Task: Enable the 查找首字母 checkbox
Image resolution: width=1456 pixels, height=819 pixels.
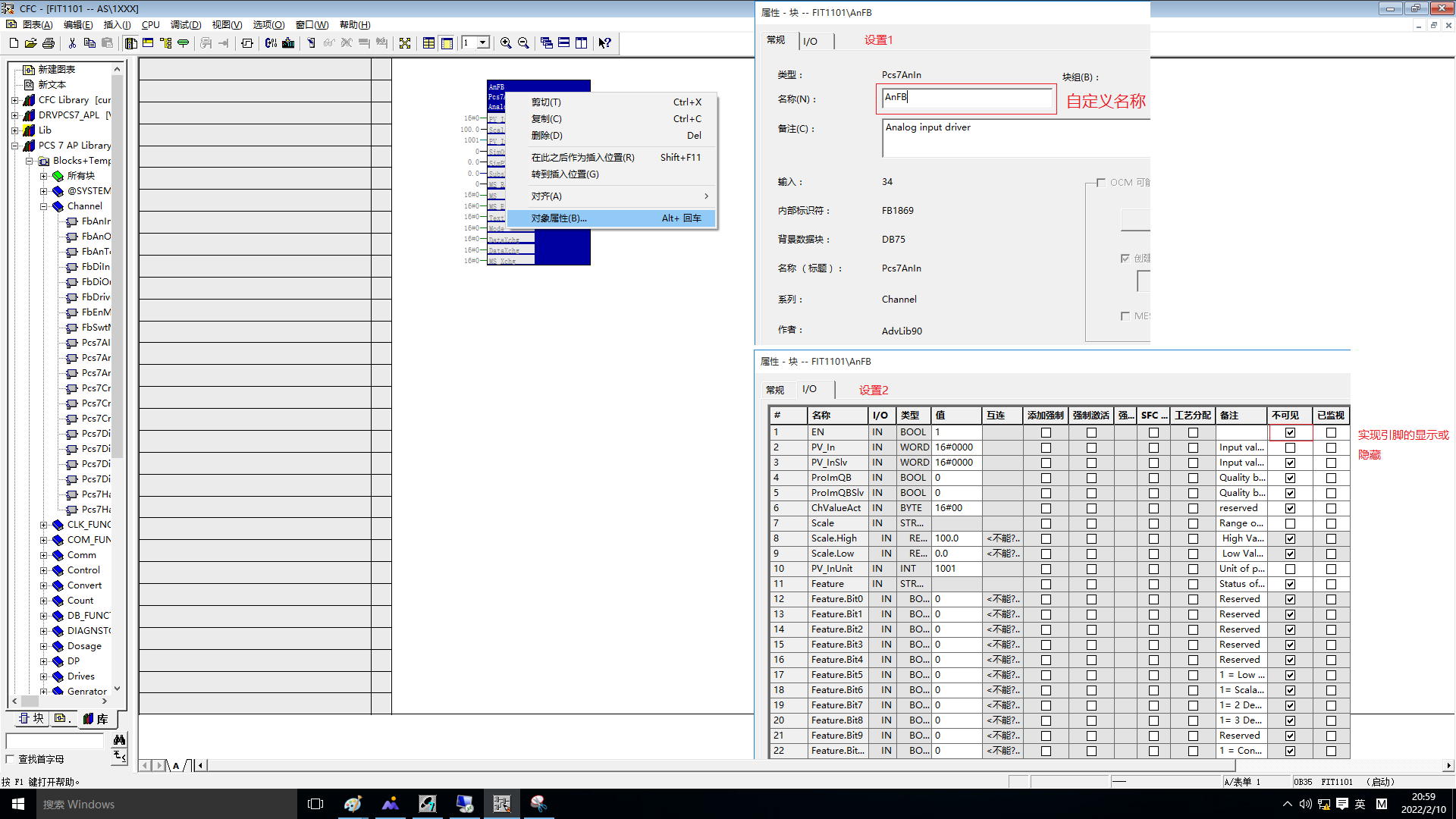Action: (x=11, y=759)
